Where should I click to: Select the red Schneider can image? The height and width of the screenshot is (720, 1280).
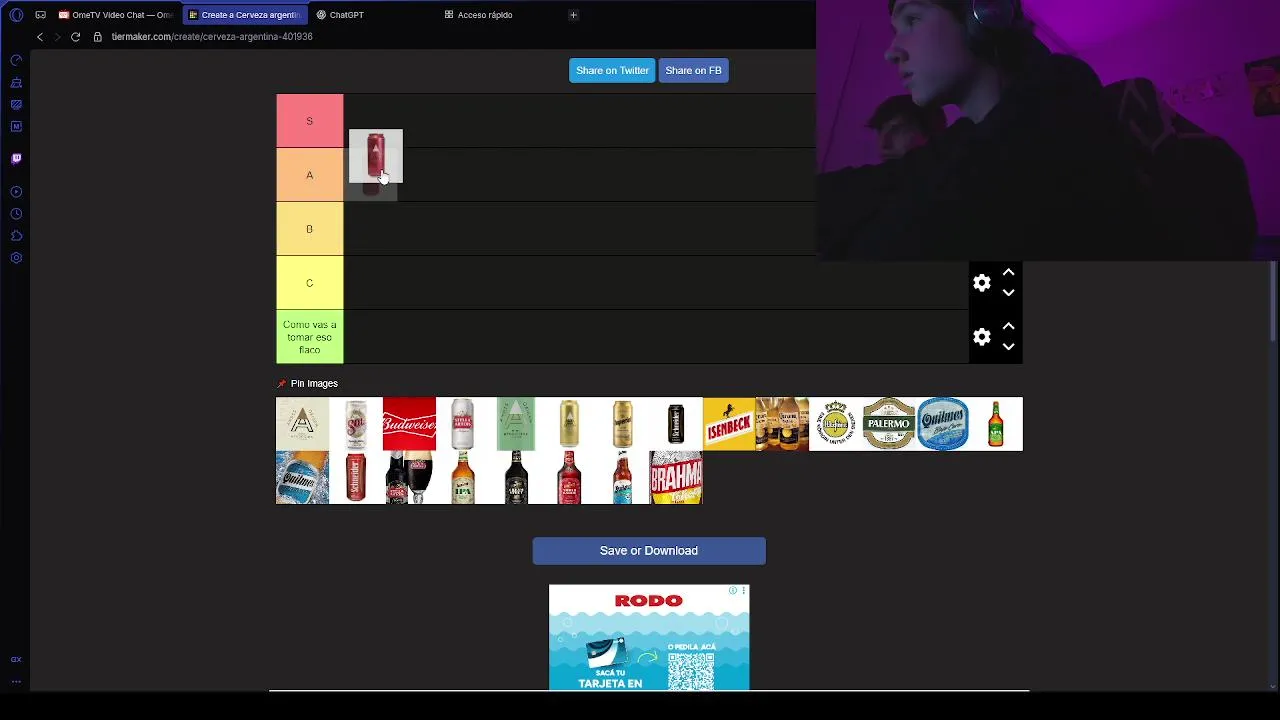coord(356,478)
